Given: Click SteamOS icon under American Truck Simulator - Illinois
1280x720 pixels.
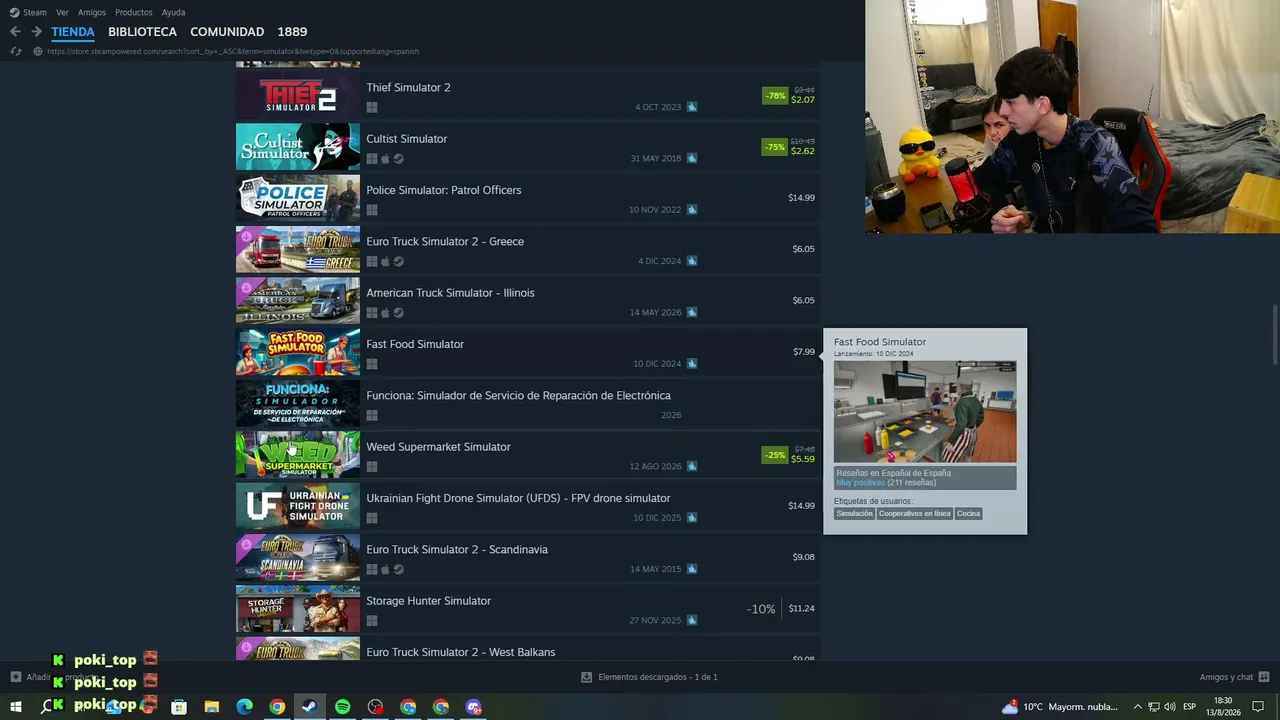Looking at the screenshot, I should [398, 313].
